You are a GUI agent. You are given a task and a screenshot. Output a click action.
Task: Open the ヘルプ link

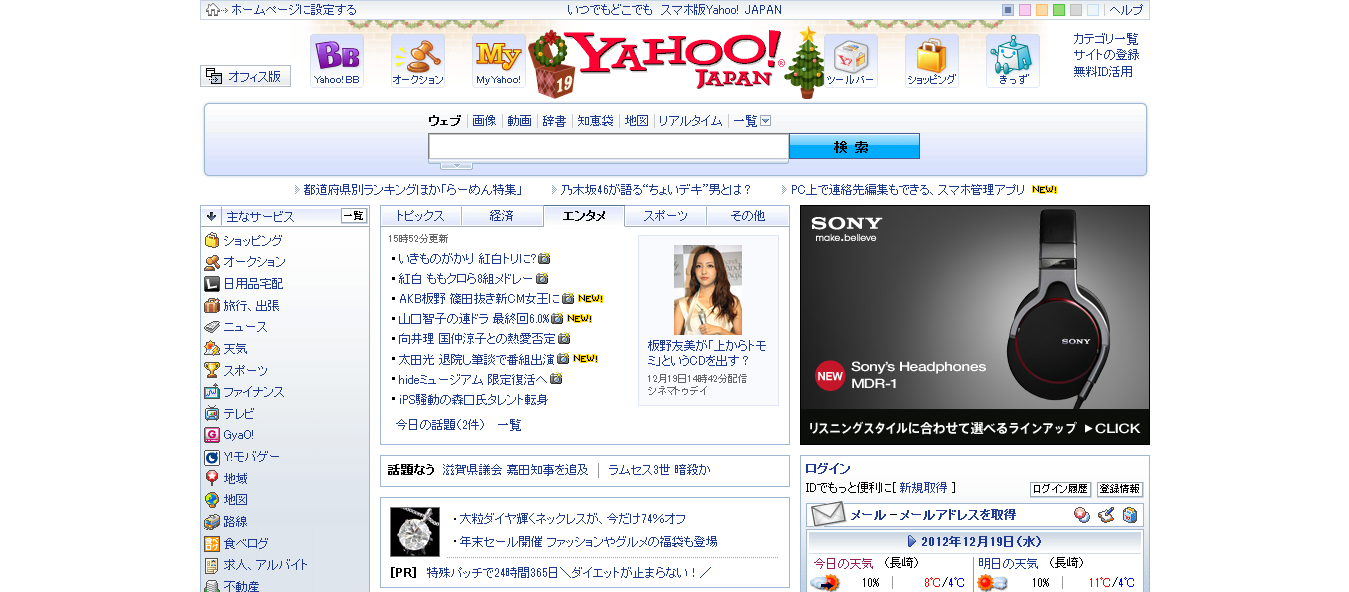click(1126, 10)
